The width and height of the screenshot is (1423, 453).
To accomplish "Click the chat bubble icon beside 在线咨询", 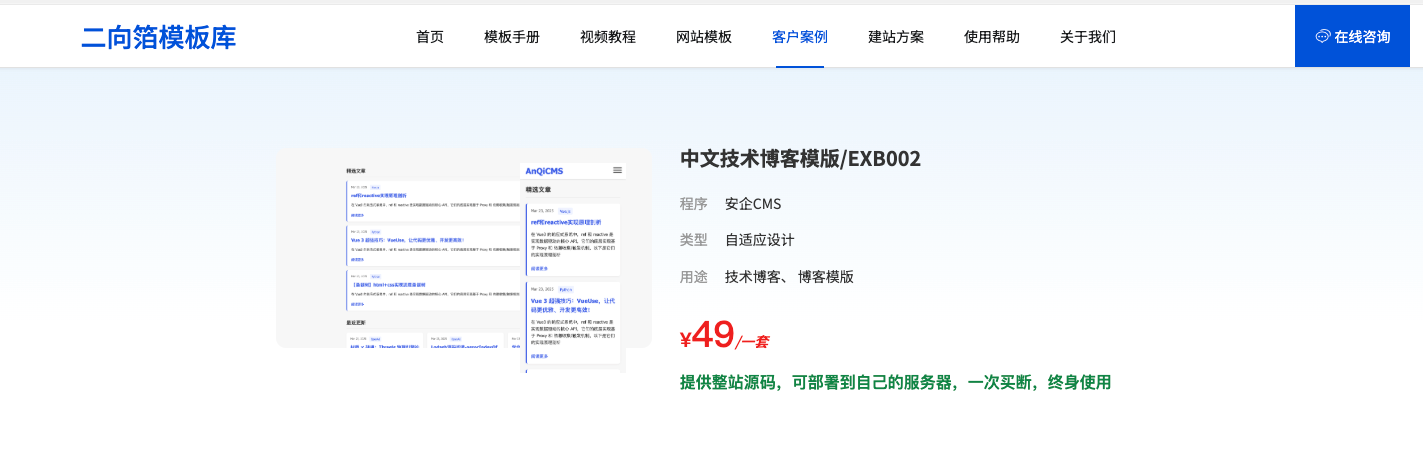I will (1322, 37).
